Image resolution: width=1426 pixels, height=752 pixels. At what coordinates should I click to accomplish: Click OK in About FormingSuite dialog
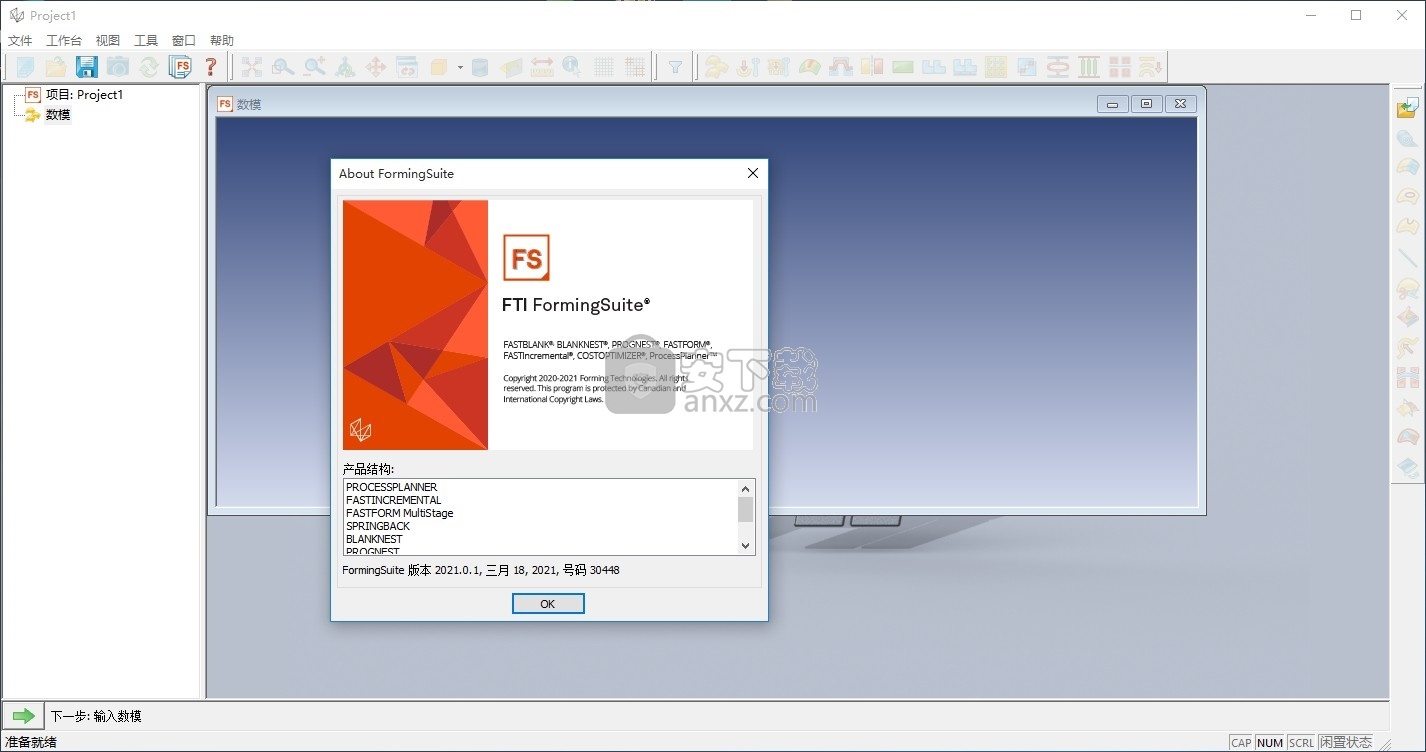548,604
